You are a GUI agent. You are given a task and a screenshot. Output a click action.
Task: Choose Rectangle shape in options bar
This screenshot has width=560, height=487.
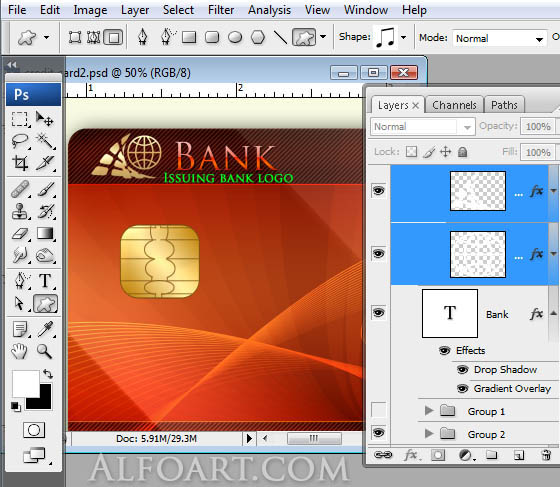189,37
